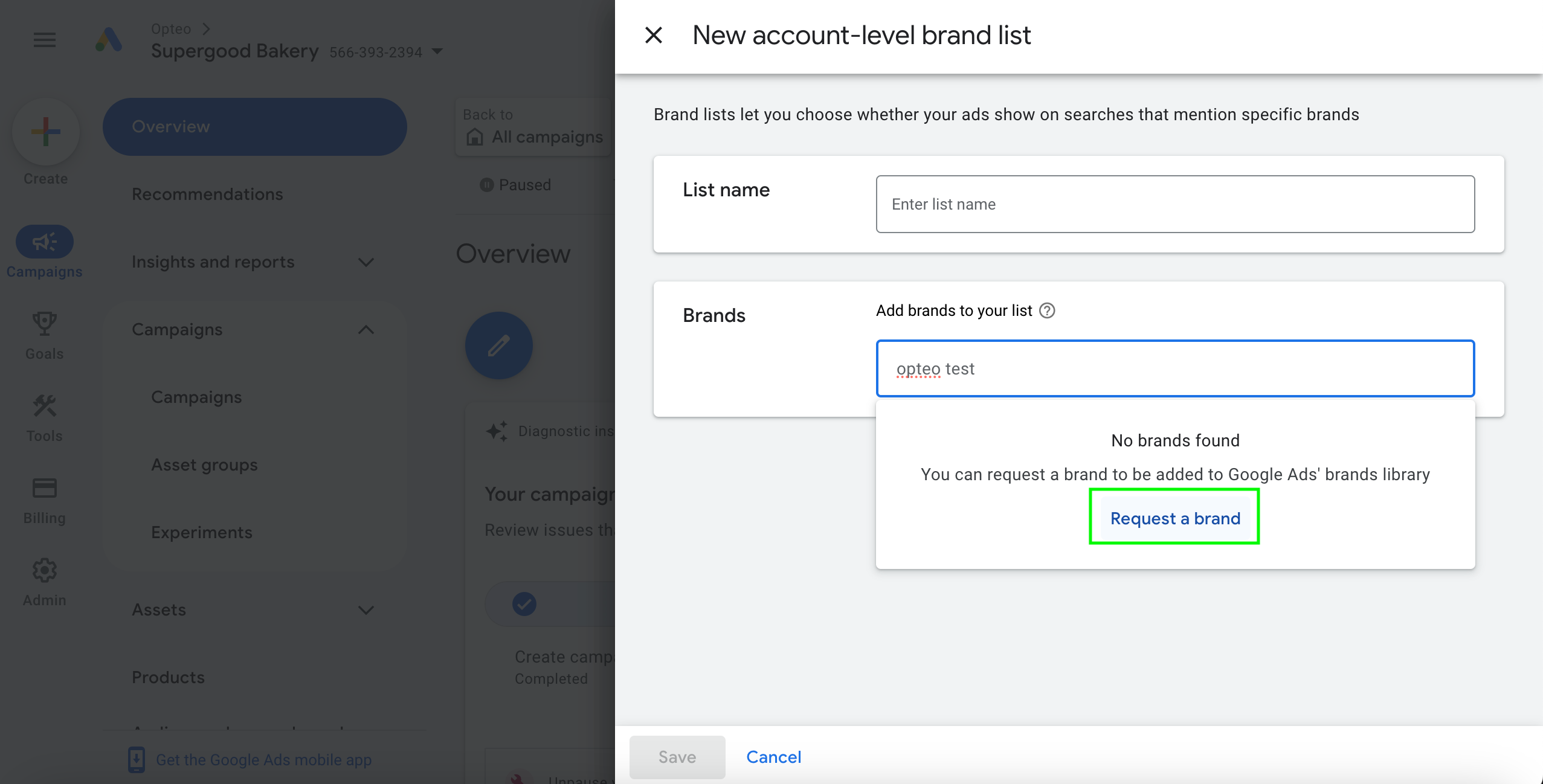
Task: Close the new brand list panel
Action: click(x=654, y=35)
